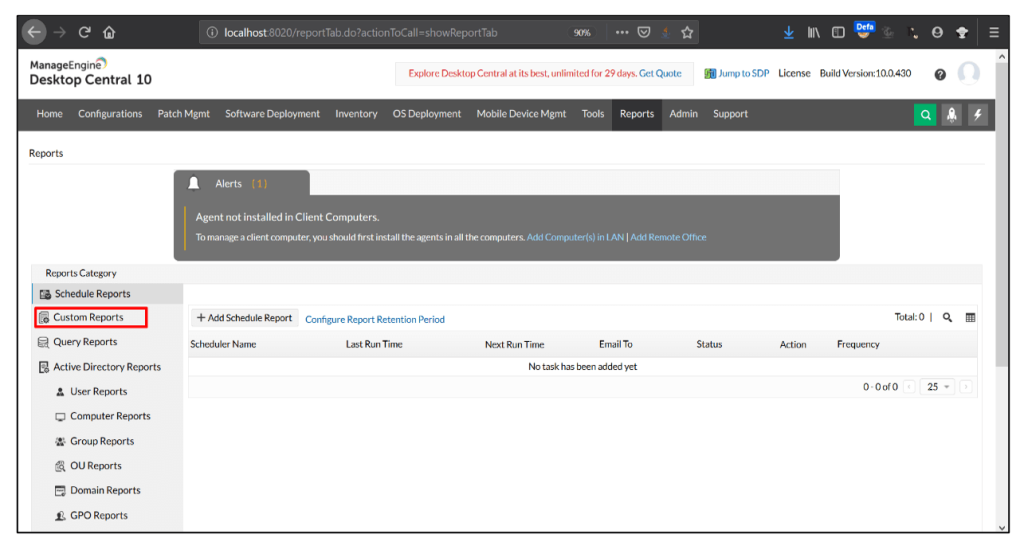Click the site information icon in address bar
This screenshot has height=550, width=1024.
(x=212, y=32)
